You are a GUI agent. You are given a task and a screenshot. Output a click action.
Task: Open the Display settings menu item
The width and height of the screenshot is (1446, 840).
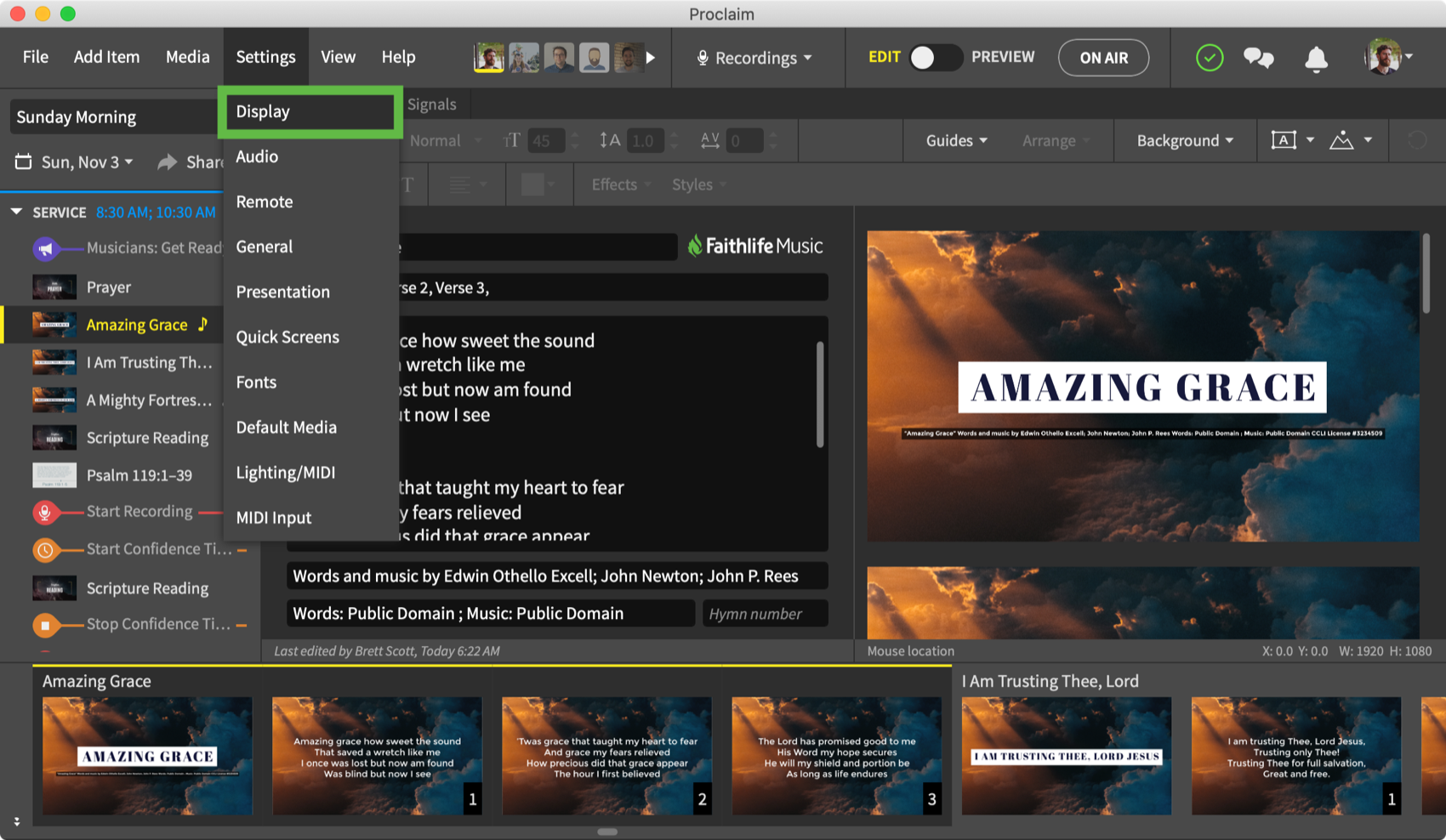(310, 111)
